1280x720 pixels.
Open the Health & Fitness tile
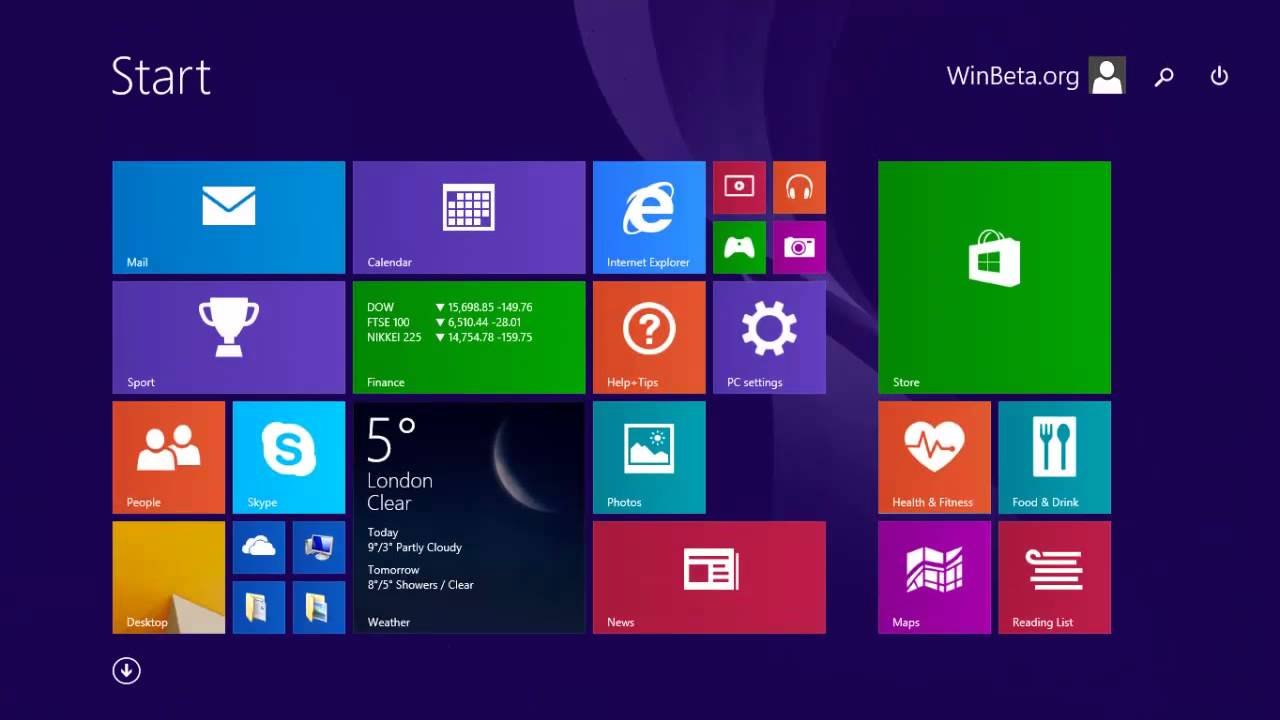click(x=934, y=457)
